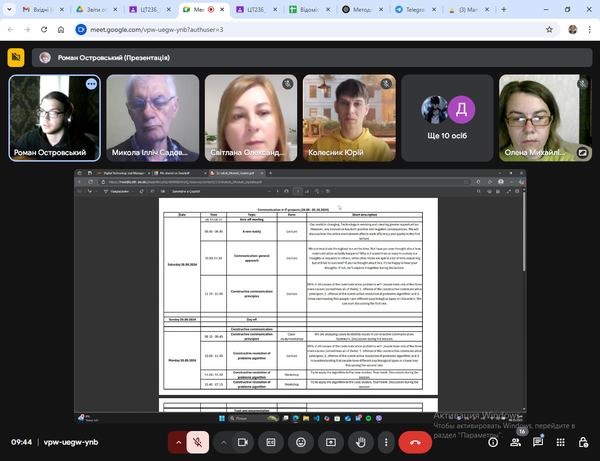Turn on closed captions
600x461 pixels.
pos(270,441)
